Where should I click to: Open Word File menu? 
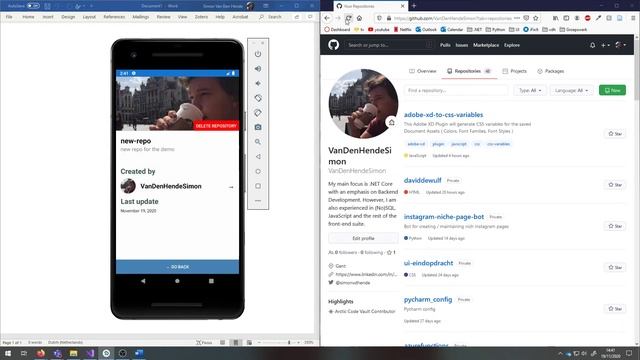coord(9,17)
